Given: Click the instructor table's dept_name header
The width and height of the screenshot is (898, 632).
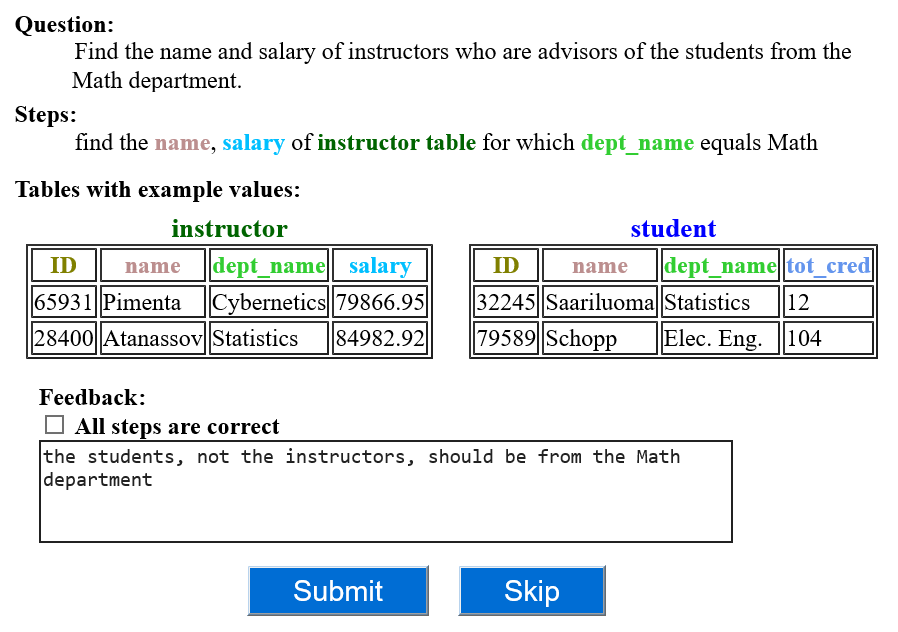Looking at the screenshot, I should (x=269, y=265).
